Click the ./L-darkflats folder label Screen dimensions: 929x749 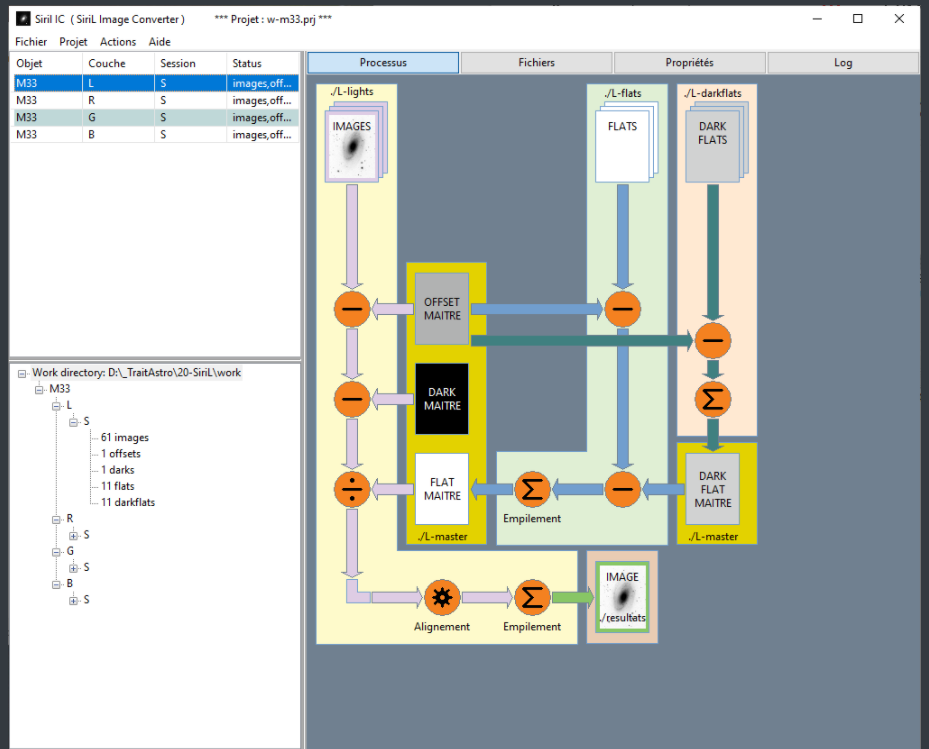click(x=713, y=93)
